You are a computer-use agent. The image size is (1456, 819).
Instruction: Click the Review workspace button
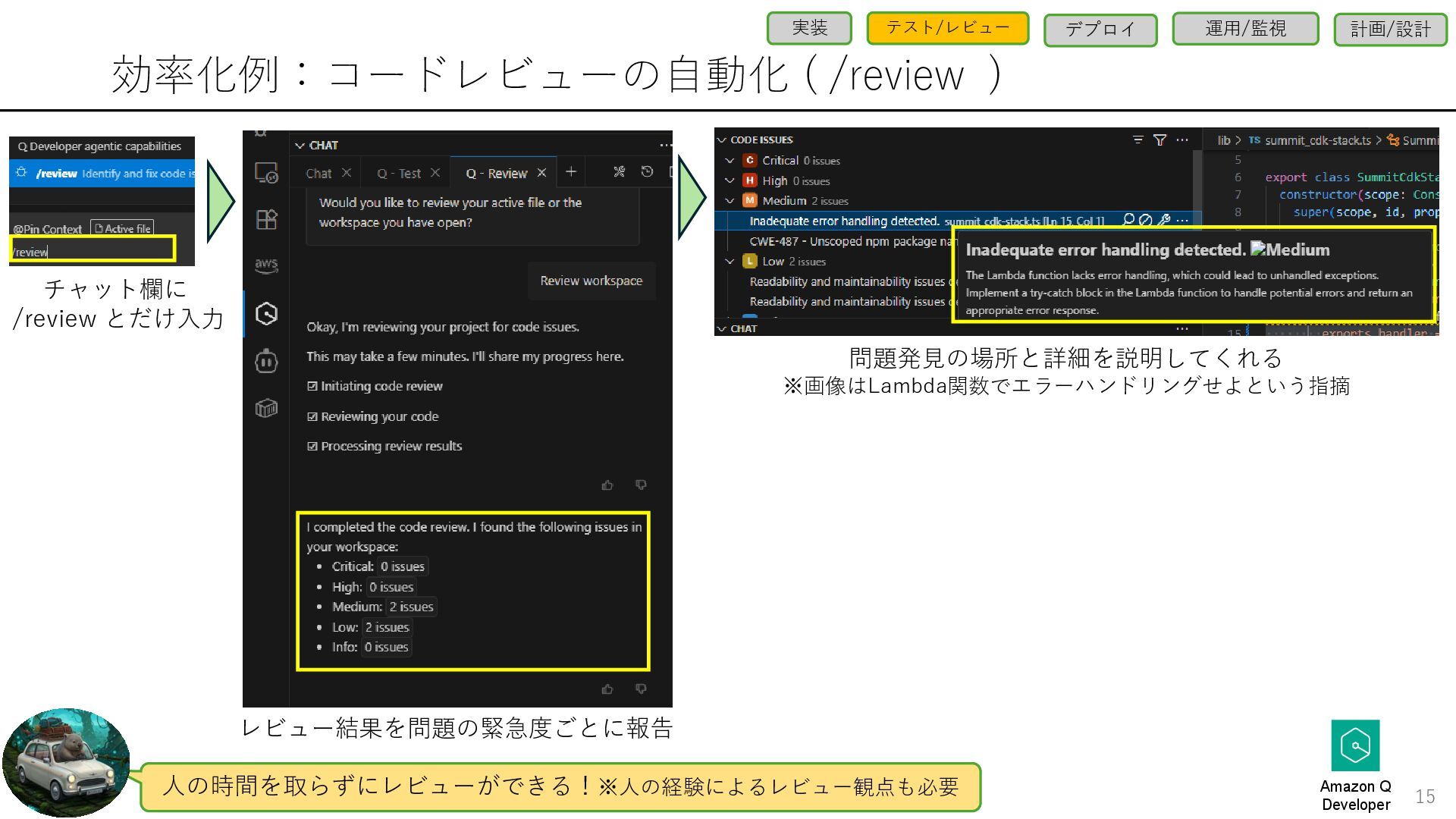pos(591,281)
